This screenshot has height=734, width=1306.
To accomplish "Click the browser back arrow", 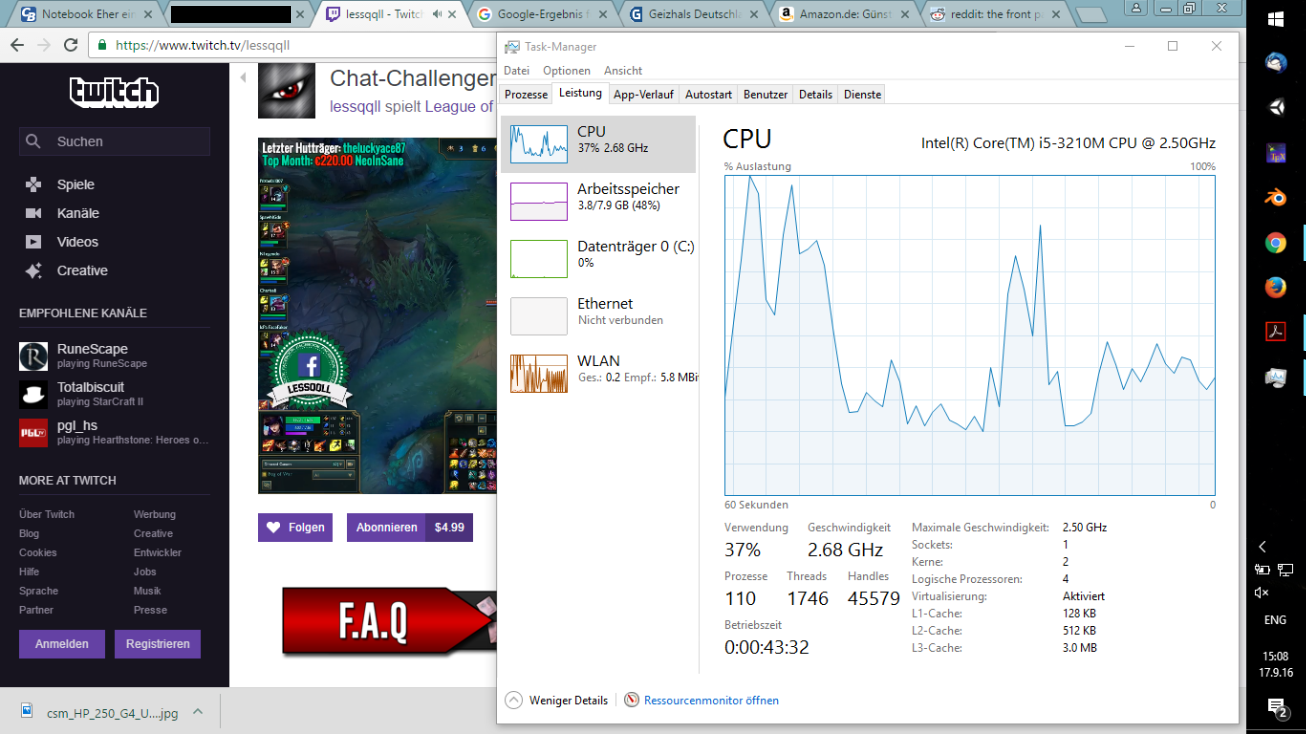I will click(x=17, y=46).
